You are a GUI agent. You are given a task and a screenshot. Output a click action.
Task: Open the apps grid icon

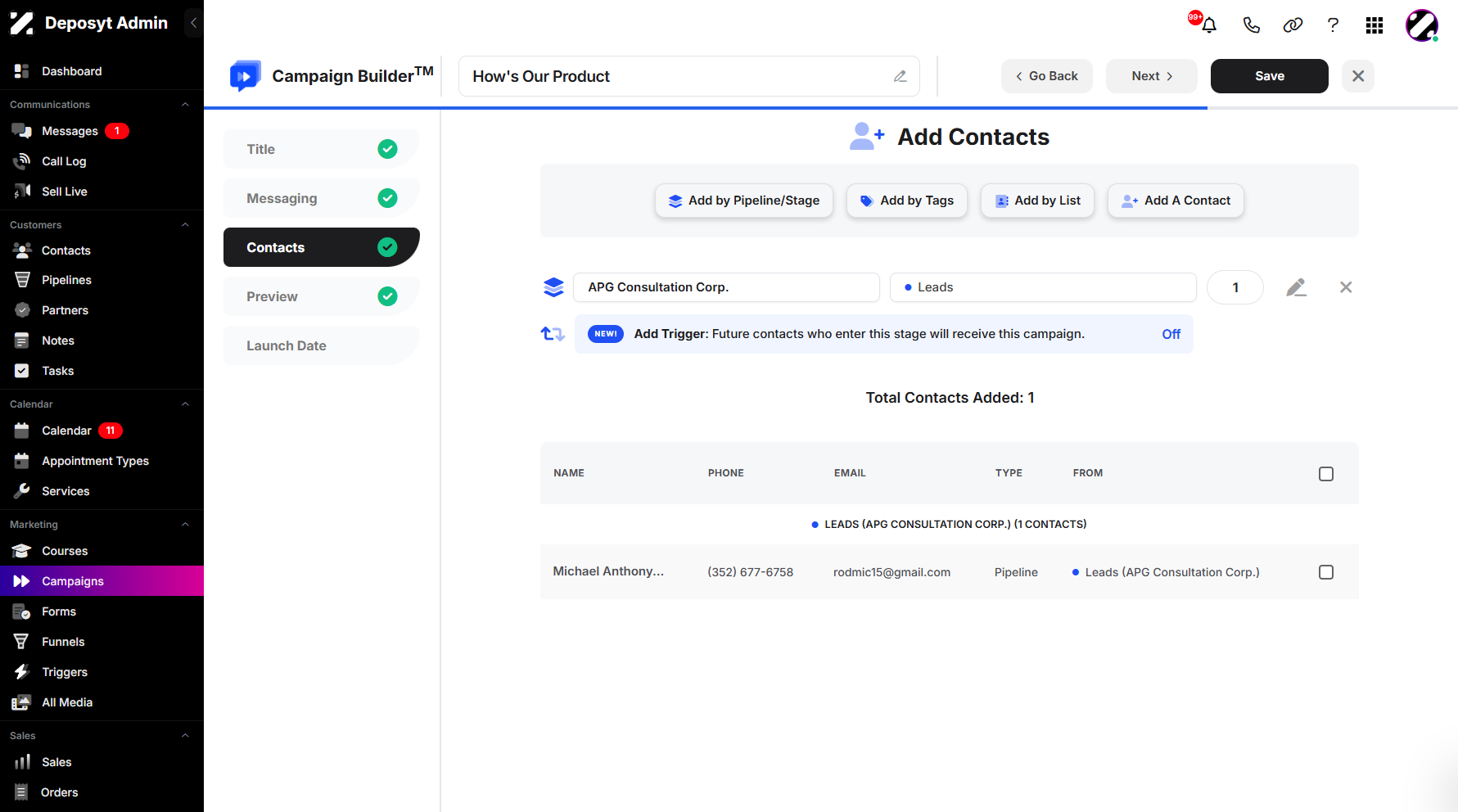coord(1374,25)
